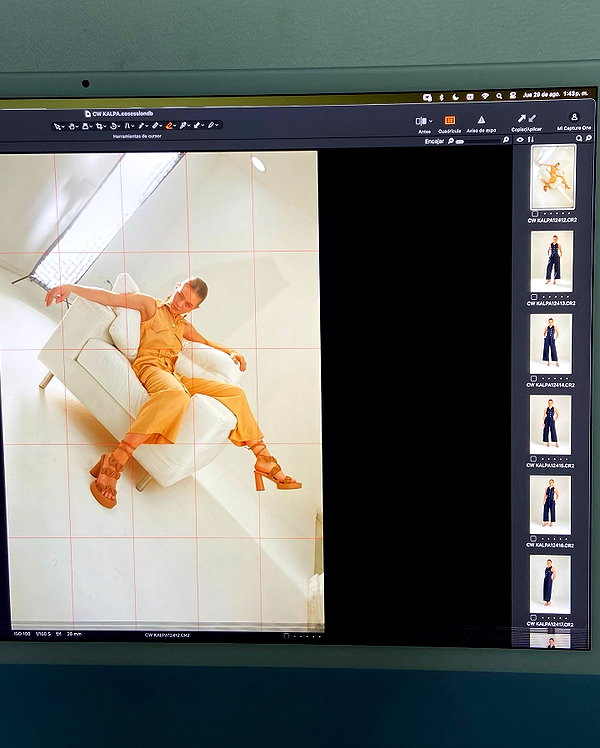Select the Crop cursor tool
Viewport: 600px width, 748px height.
tap(99, 126)
